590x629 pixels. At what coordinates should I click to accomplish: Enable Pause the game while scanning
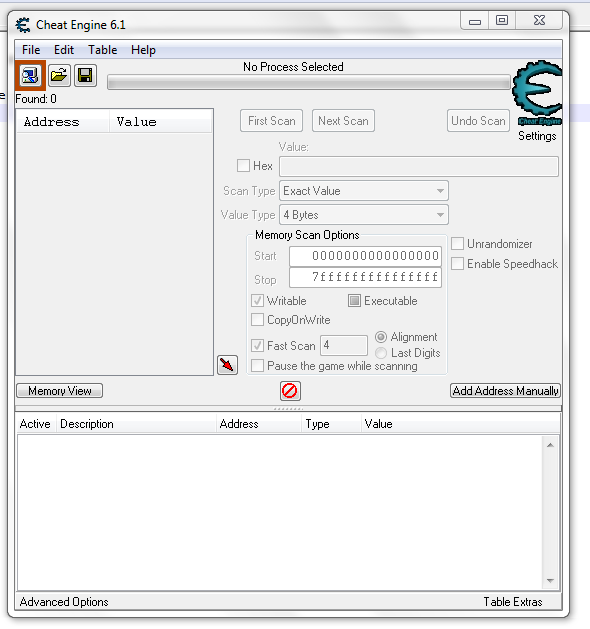pos(257,366)
